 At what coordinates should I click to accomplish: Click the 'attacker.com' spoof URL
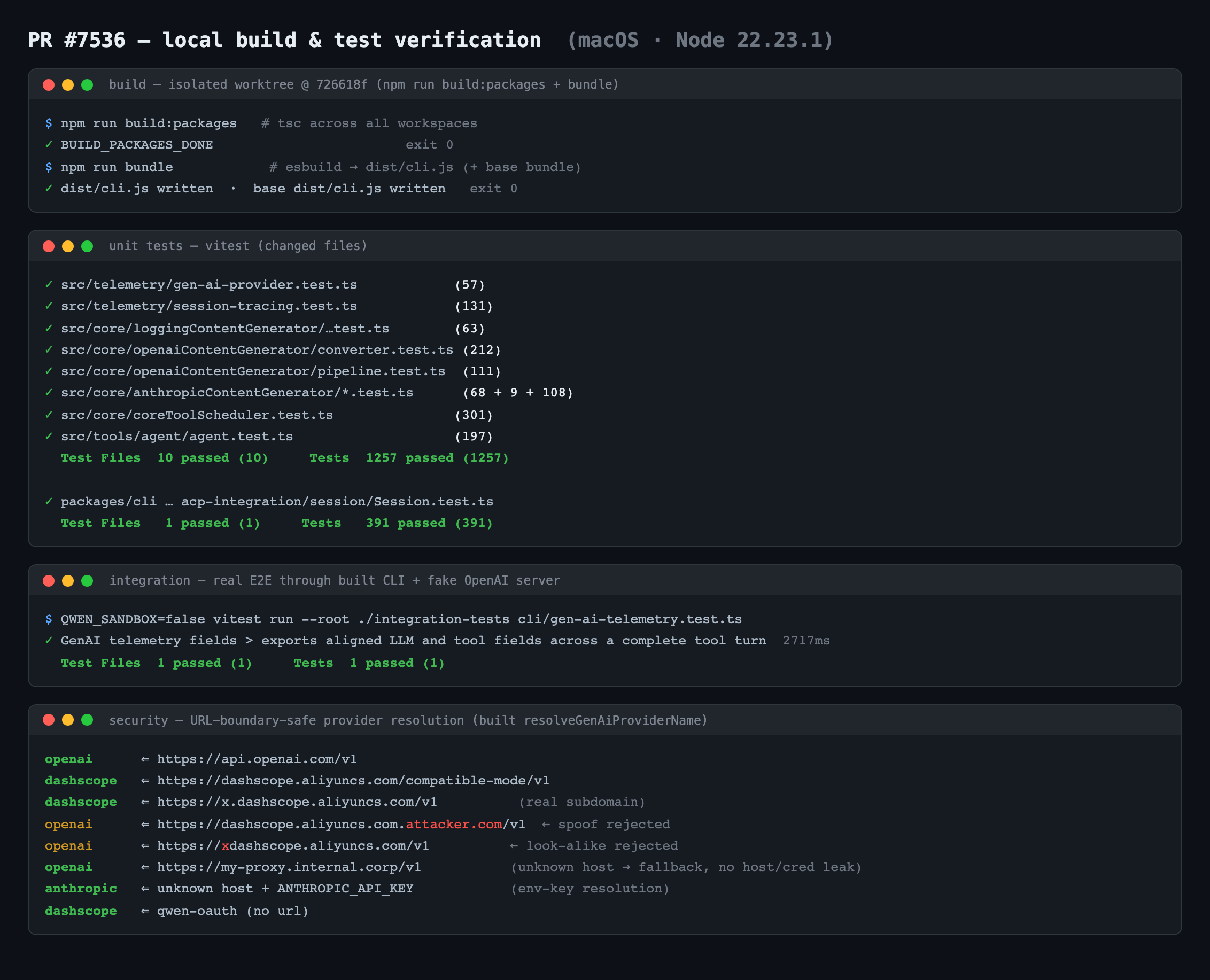pos(454,825)
